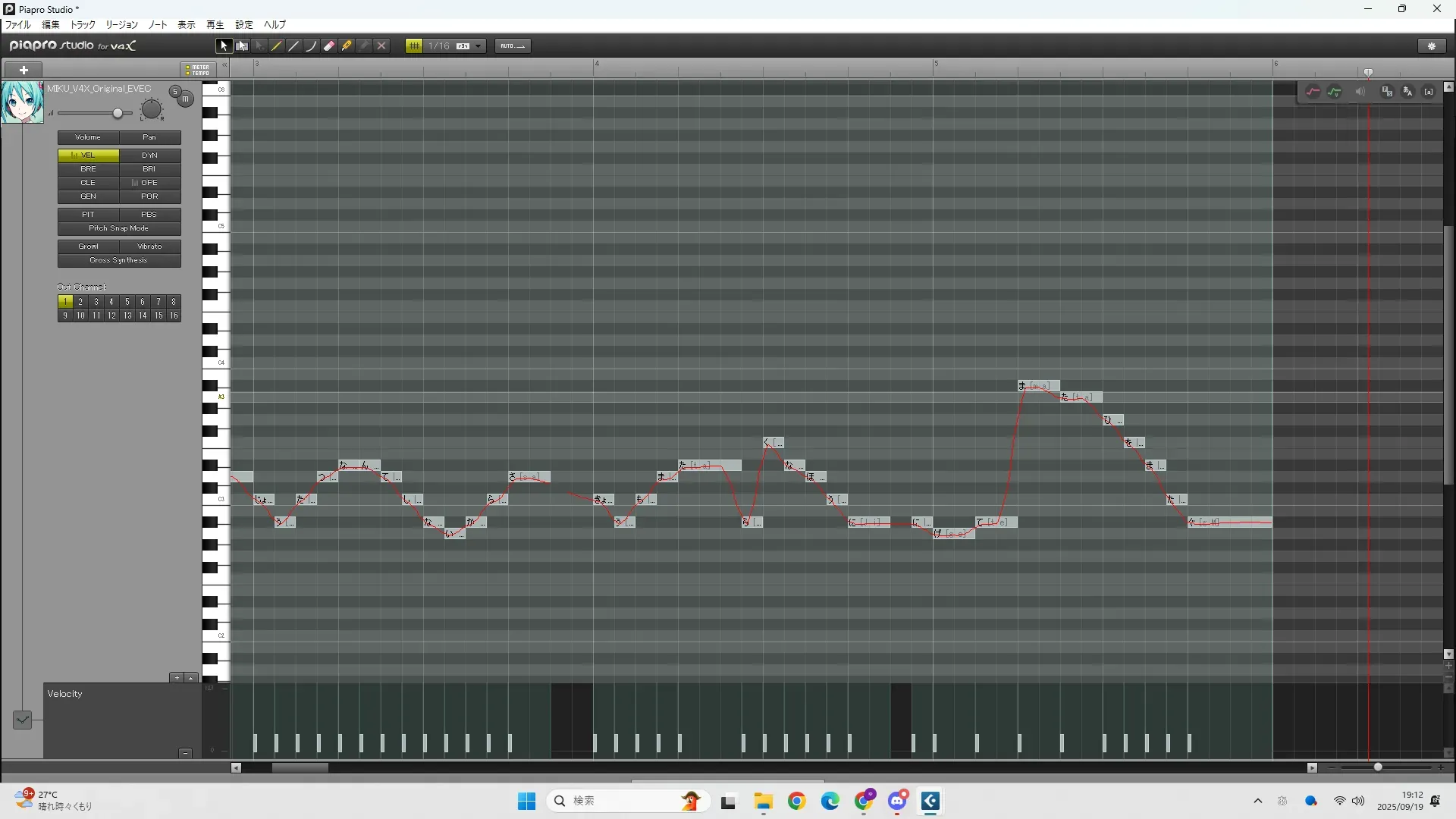This screenshot has width=1456, height=819.
Task: Solo the MIKU track with S button
Action: coord(175,92)
